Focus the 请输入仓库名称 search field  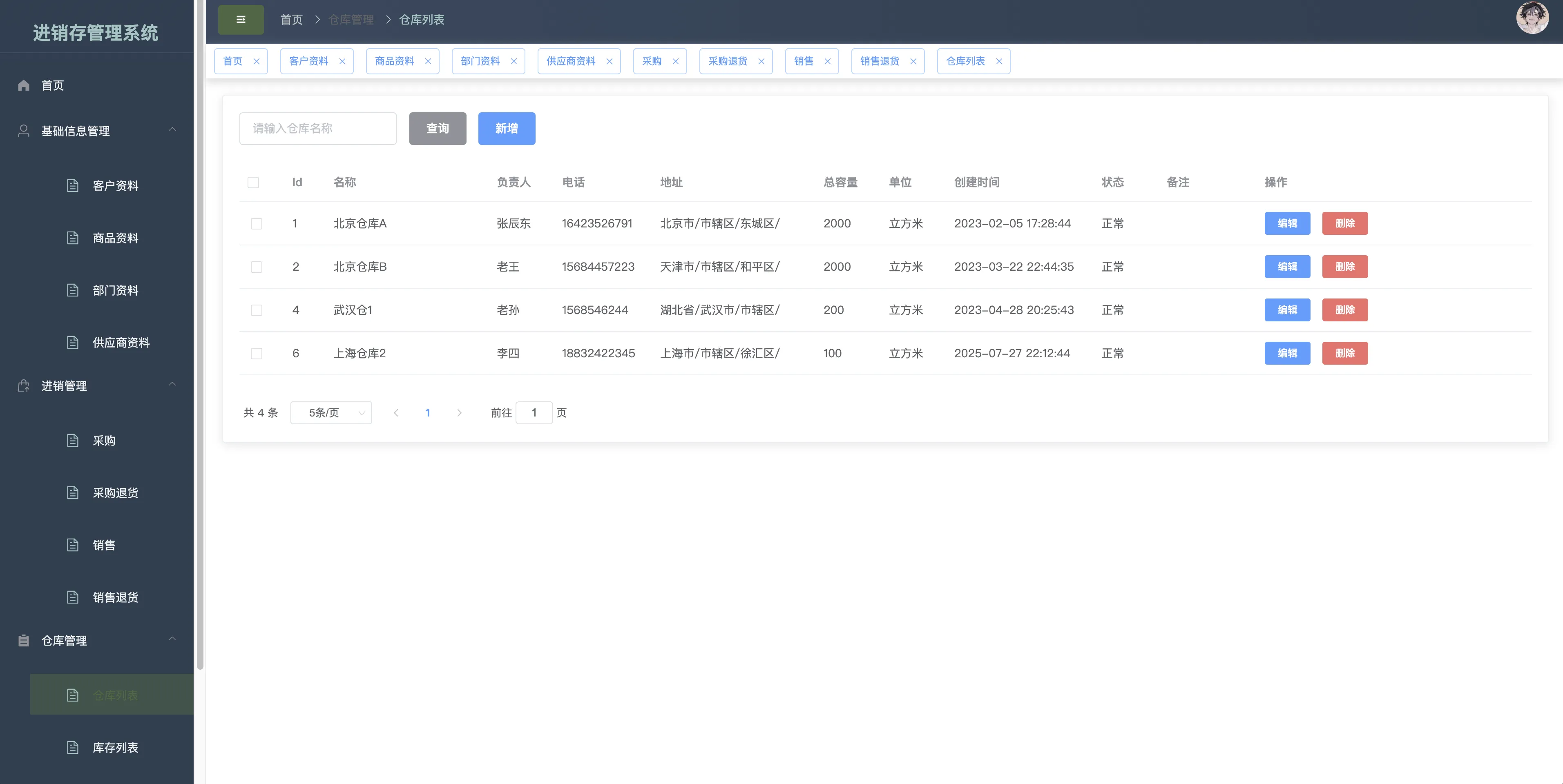317,129
